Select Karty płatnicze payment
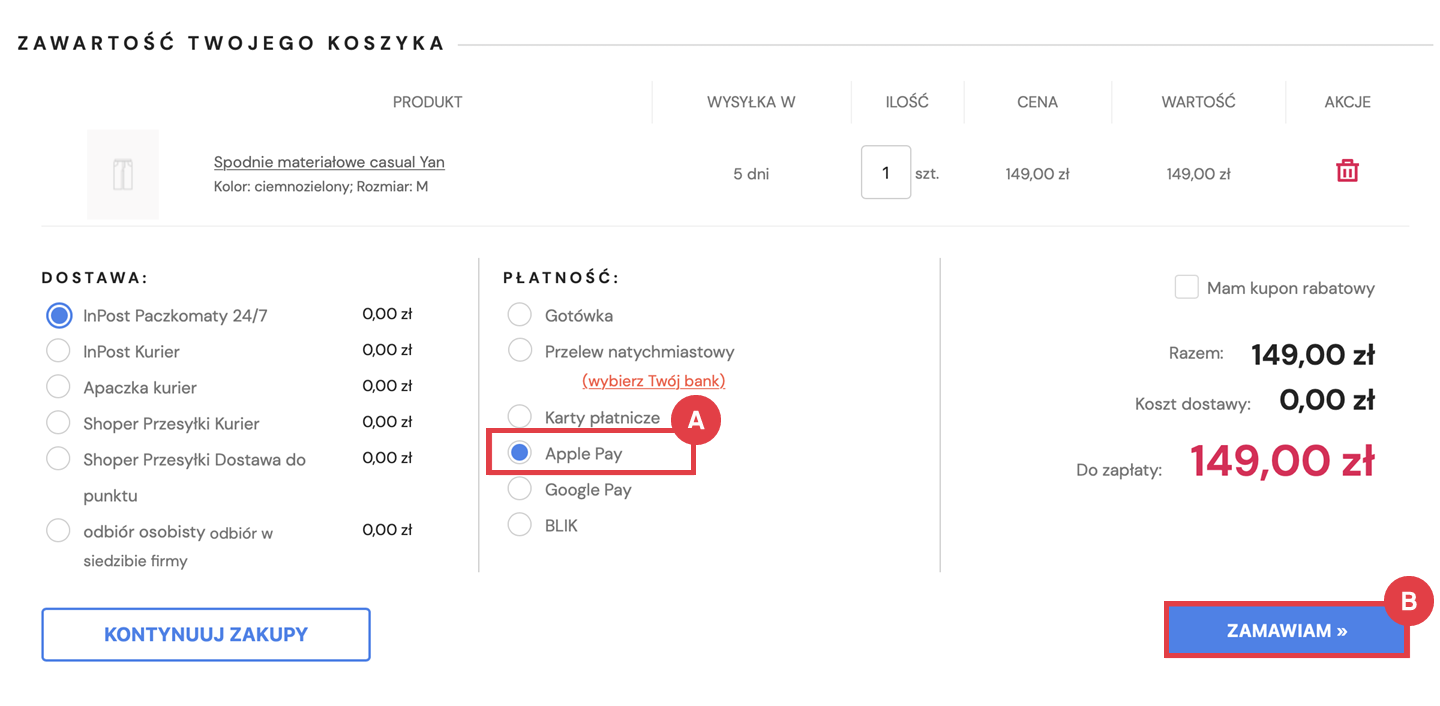The height and width of the screenshot is (706, 1440). 519,416
